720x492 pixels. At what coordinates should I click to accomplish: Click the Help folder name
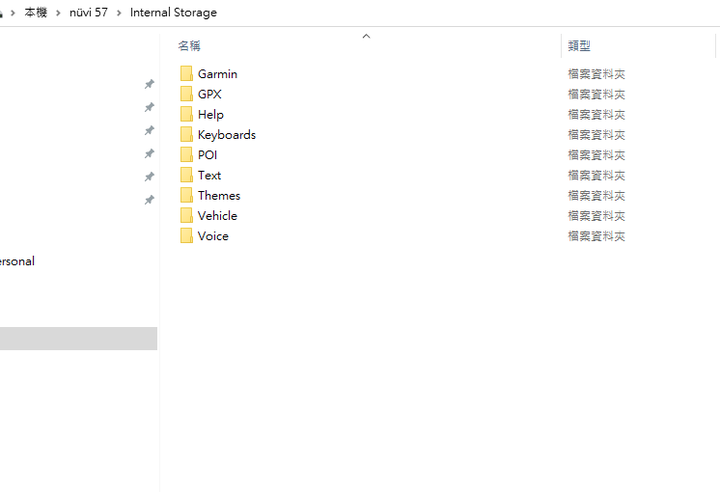click(x=211, y=114)
